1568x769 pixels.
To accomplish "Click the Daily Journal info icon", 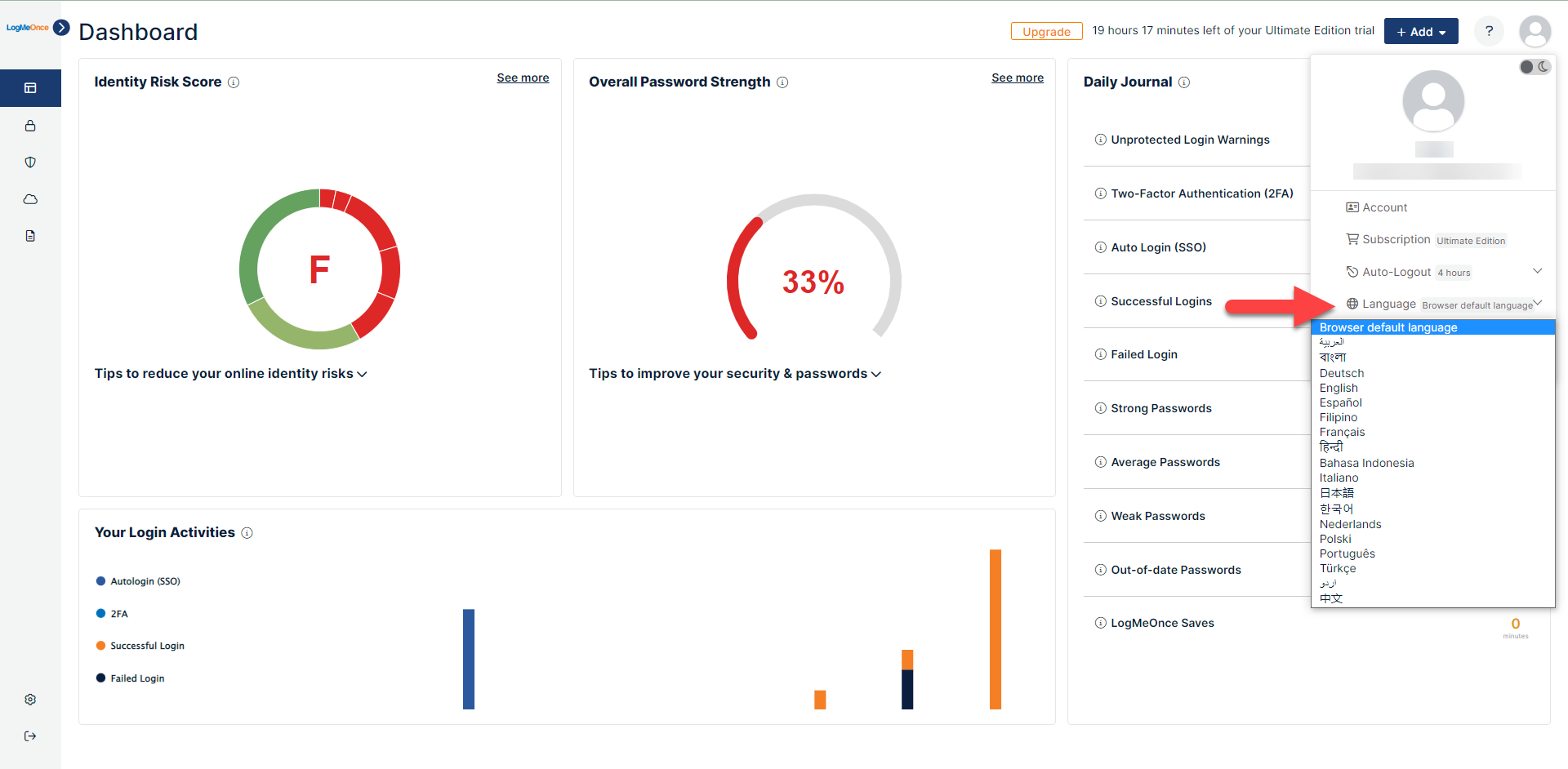I will pyautogui.click(x=1184, y=82).
